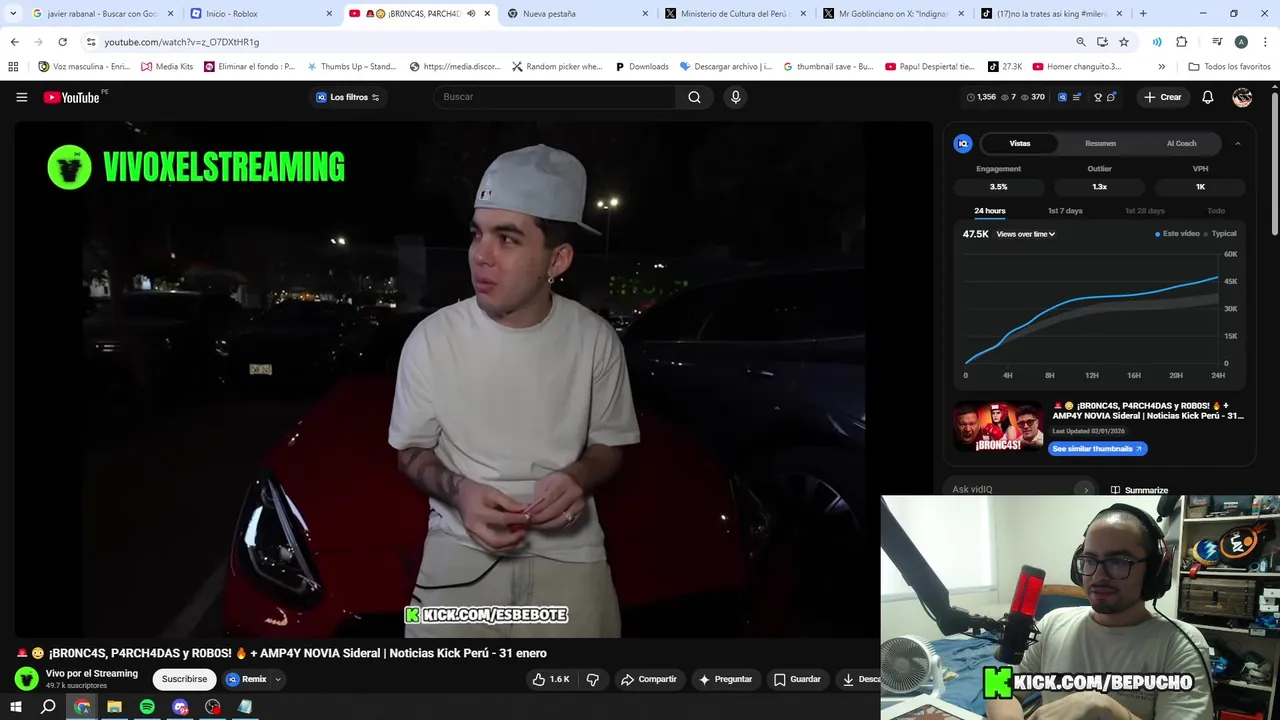The width and height of the screenshot is (1280, 720).
Task: Reload the page with the refresh icon
Action: click(x=62, y=42)
